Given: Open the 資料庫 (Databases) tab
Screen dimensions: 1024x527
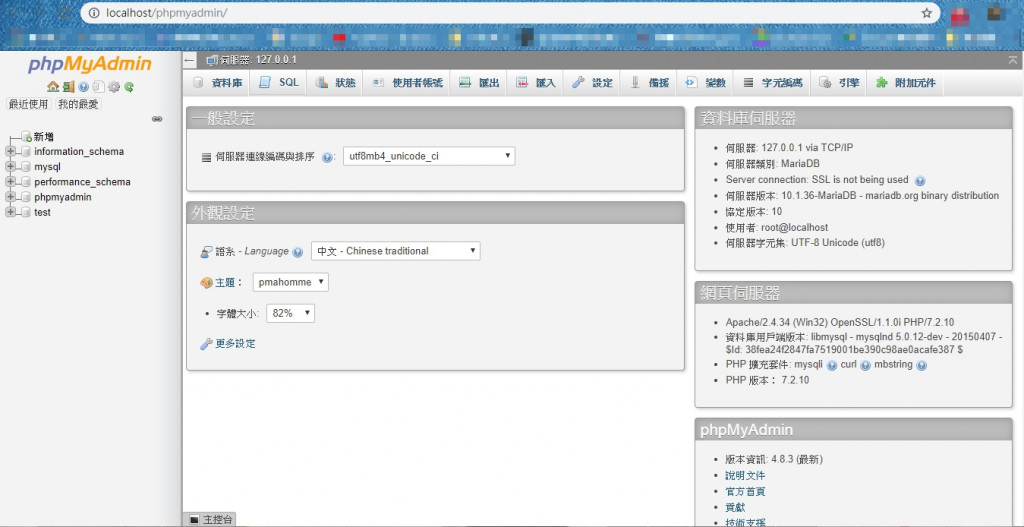Looking at the screenshot, I should coord(218,83).
